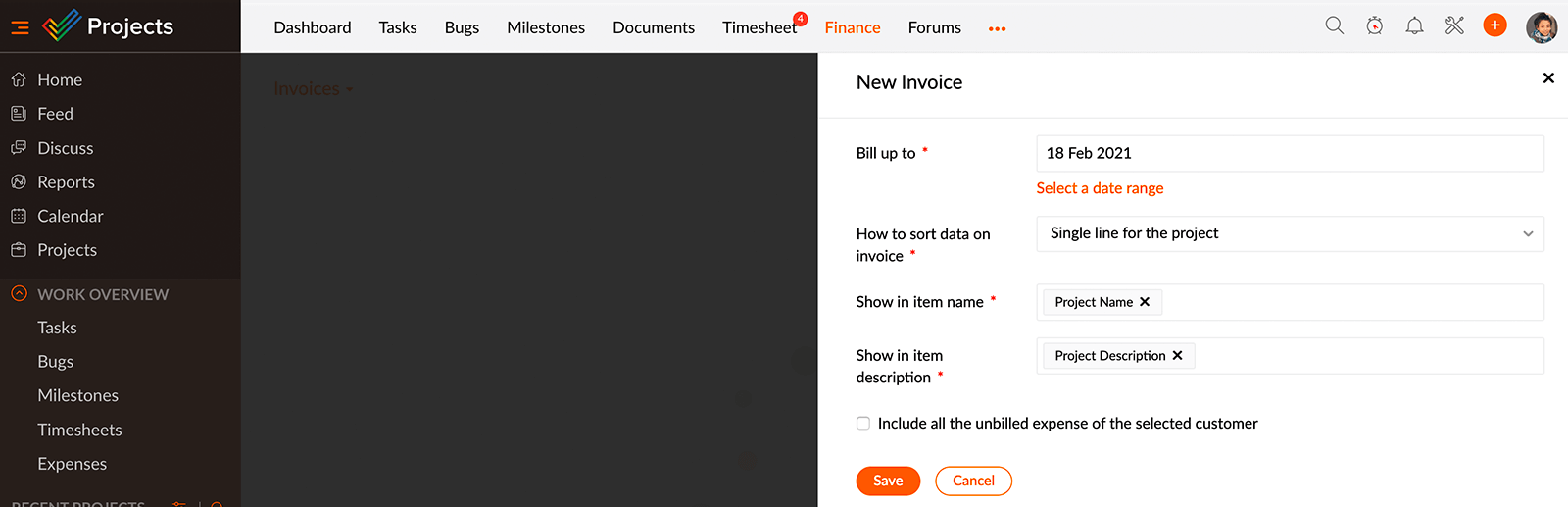Screen dimensions: 1568x507
Task: Open Reports in the sidebar
Action: pos(66,181)
